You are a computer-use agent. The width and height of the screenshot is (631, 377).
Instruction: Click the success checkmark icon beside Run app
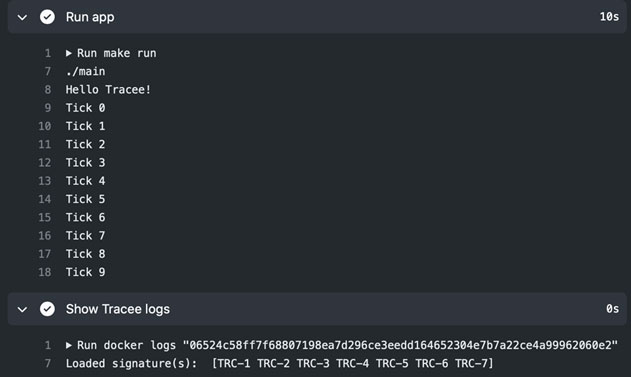47,17
